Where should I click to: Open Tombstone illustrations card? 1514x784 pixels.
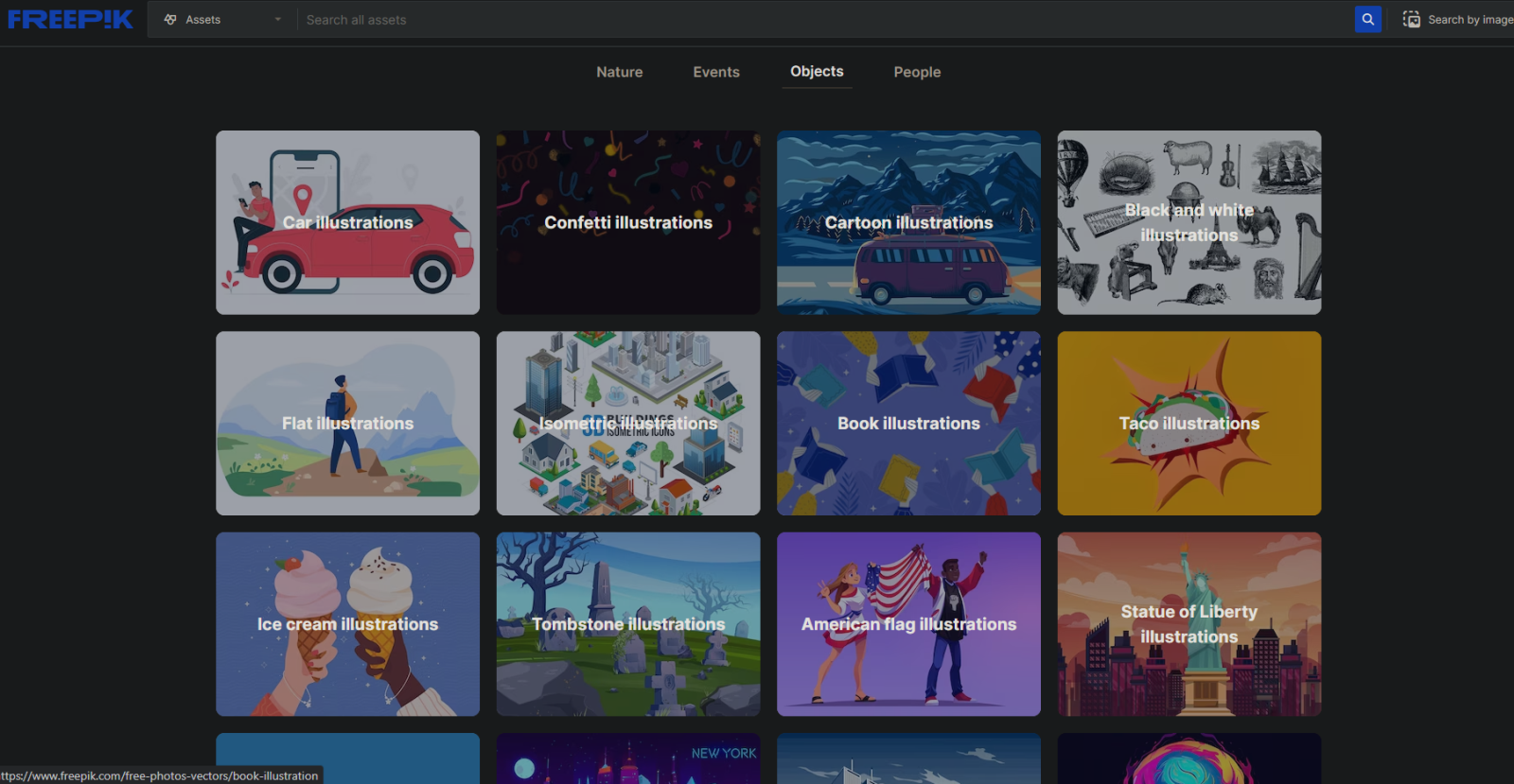coord(628,624)
